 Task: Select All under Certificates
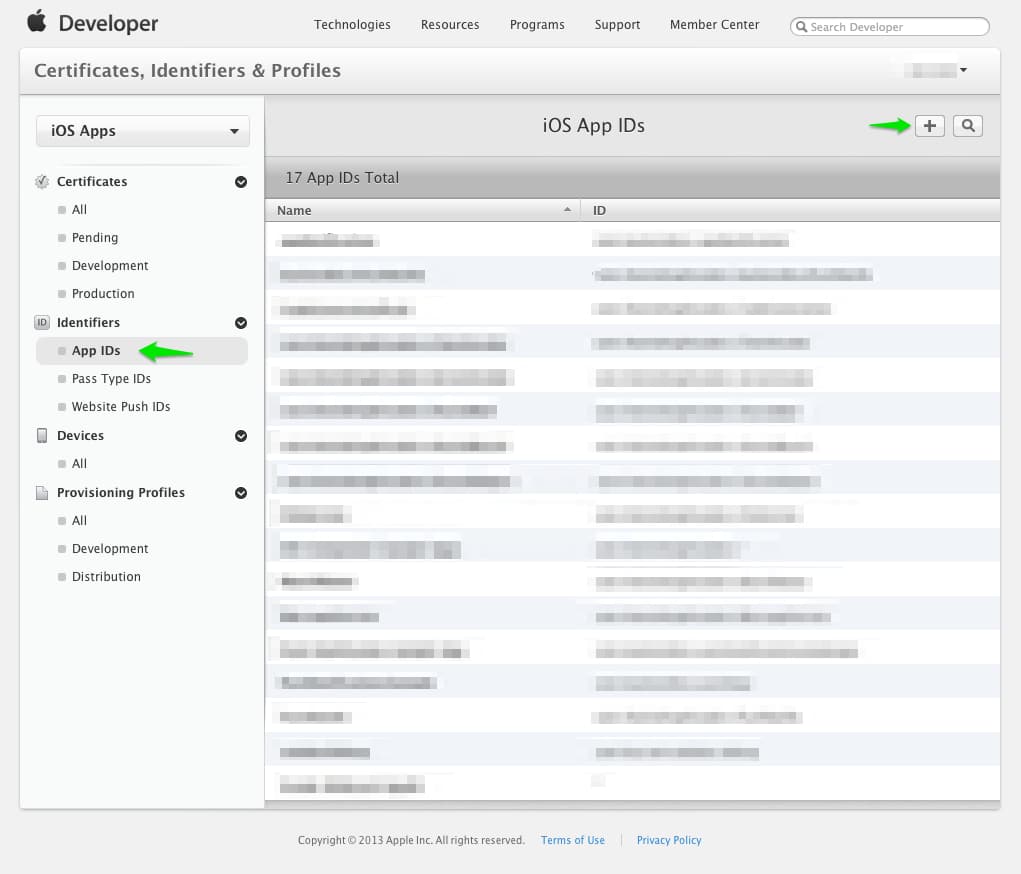79,210
